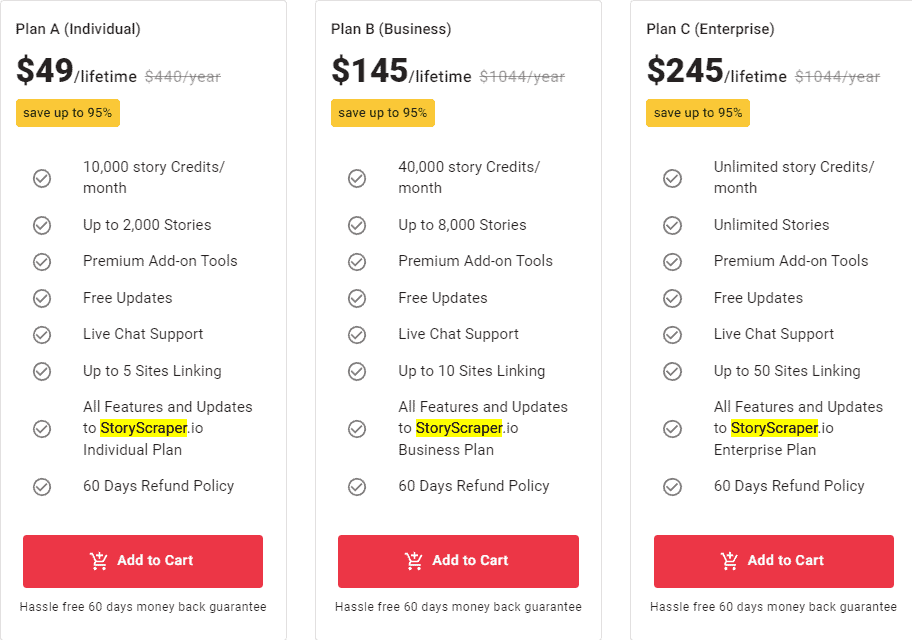This screenshot has height=640, width=912.
Task: Click the checkmark beside 60 Days Refund Policy in Plan C
Action: tap(672, 486)
